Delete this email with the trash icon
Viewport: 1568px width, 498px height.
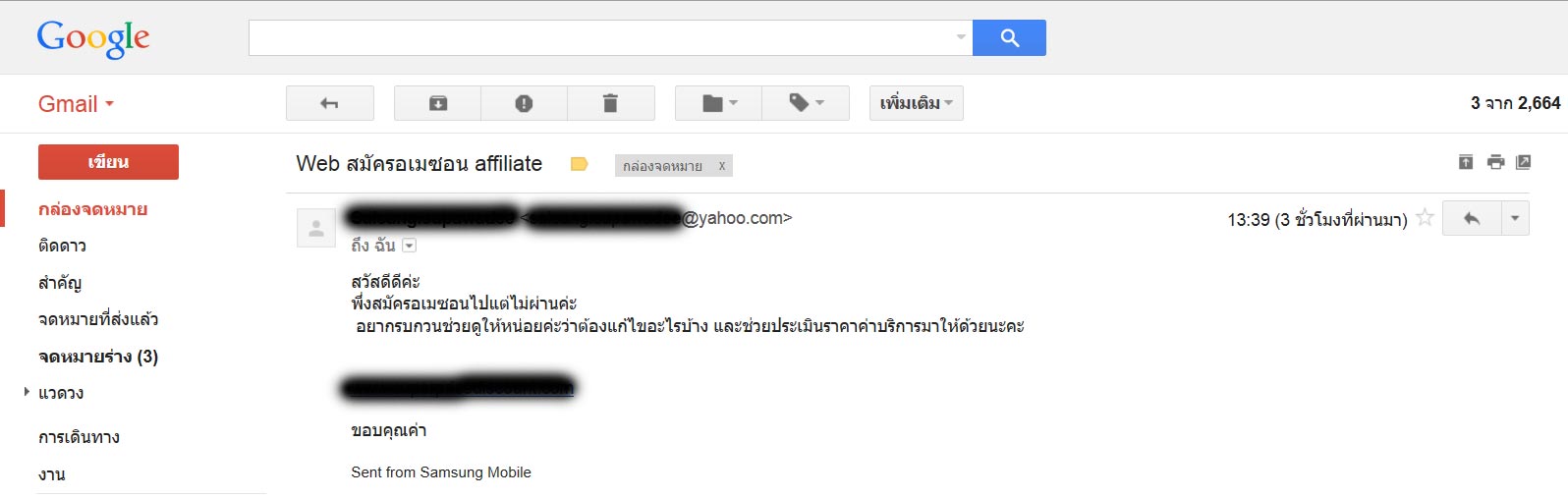coord(610,103)
